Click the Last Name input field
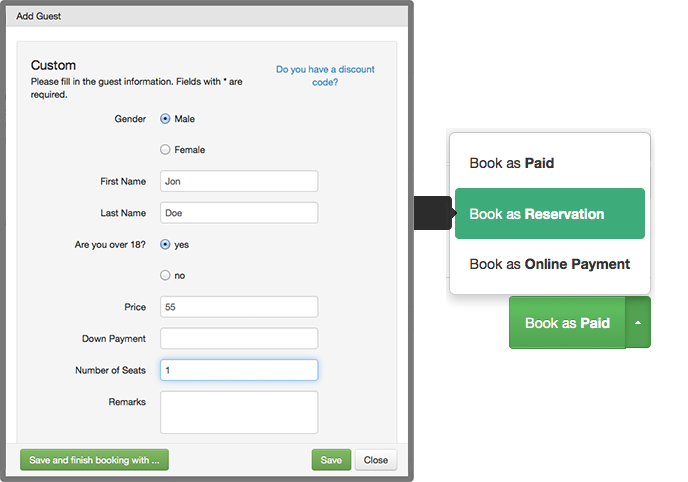The height and width of the screenshot is (482, 688). [238, 213]
